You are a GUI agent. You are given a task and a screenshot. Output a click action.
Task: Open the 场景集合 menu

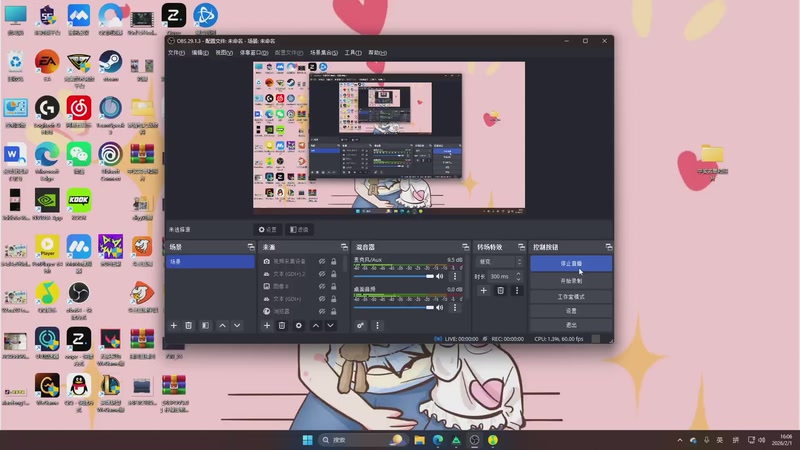pos(324,53)
